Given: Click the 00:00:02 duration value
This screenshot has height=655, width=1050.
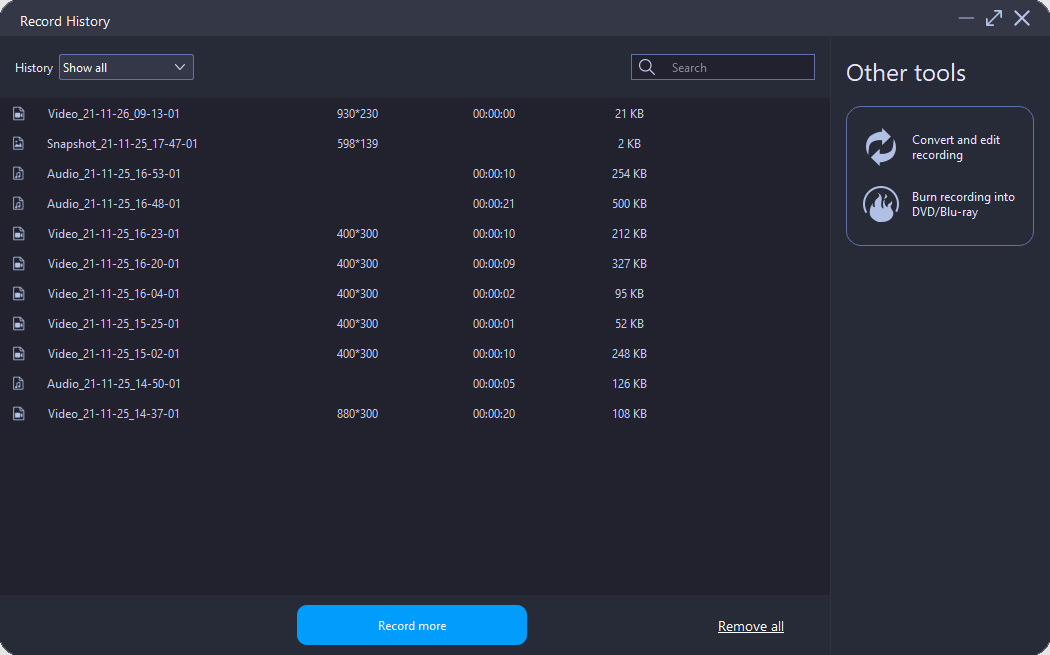Looking at the screenshot, I should [x=494, y=294].
